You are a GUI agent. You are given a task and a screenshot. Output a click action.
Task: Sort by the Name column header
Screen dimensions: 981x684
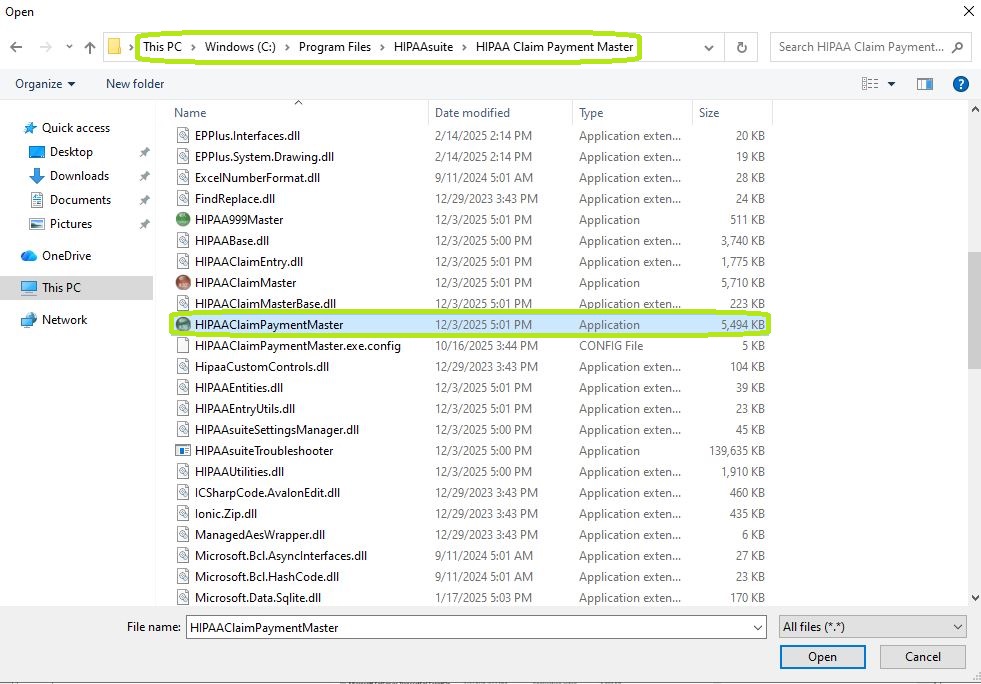coord(190,113)
